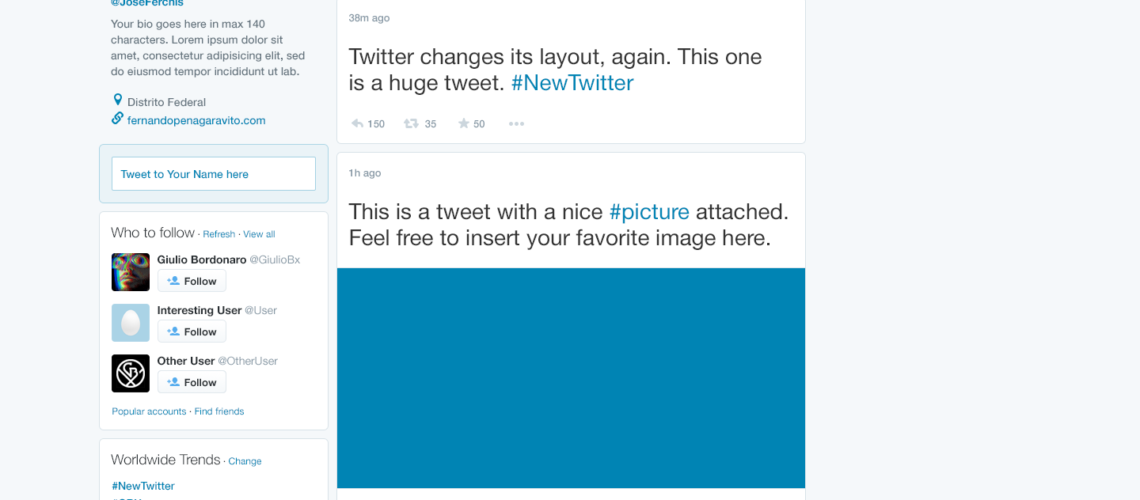1140x500 pixels.
Task: Click Other User's black logo avatar
Action: pyautogui.click(x=130, y=374)
